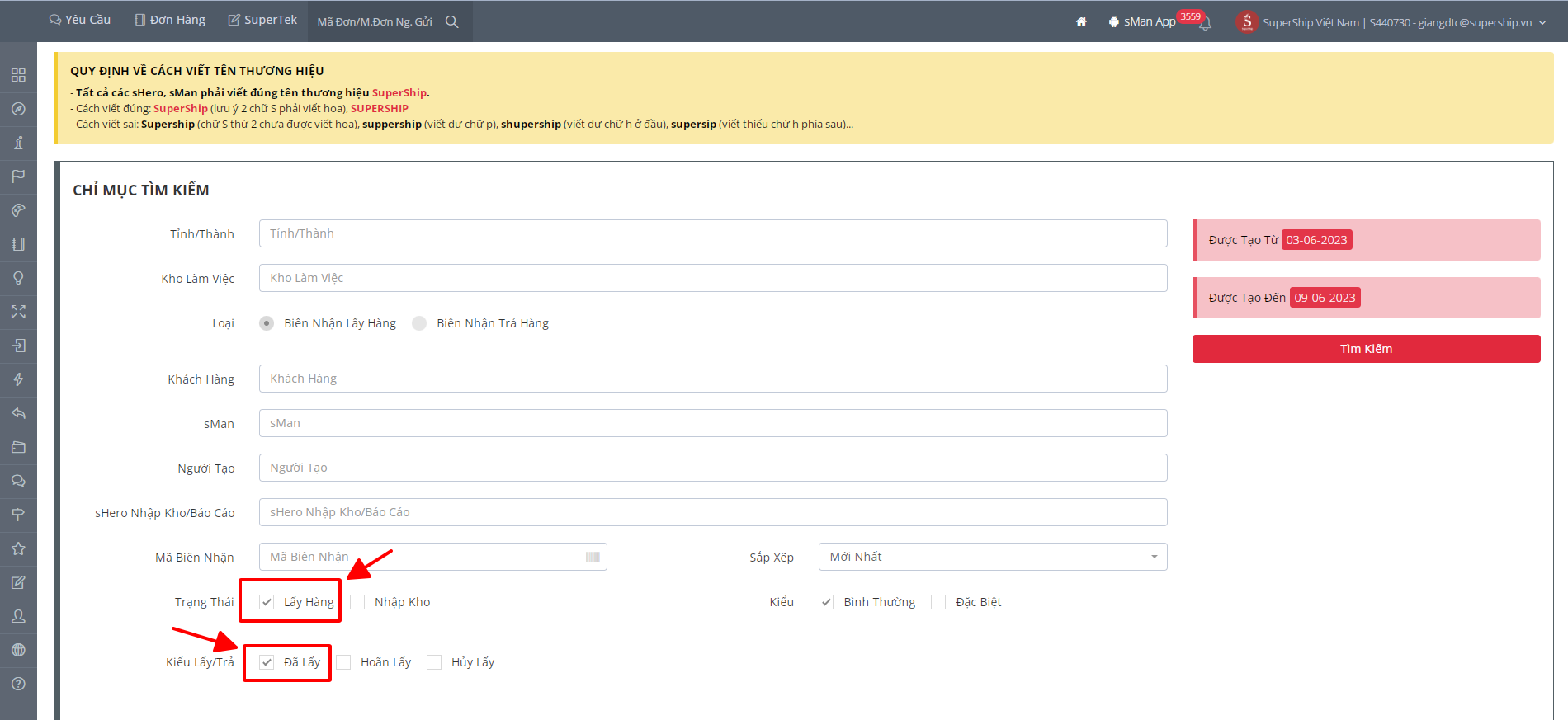Open notifications bell icon
Viewport: 1568px width, 720px height.
(x=1205, y=24)
